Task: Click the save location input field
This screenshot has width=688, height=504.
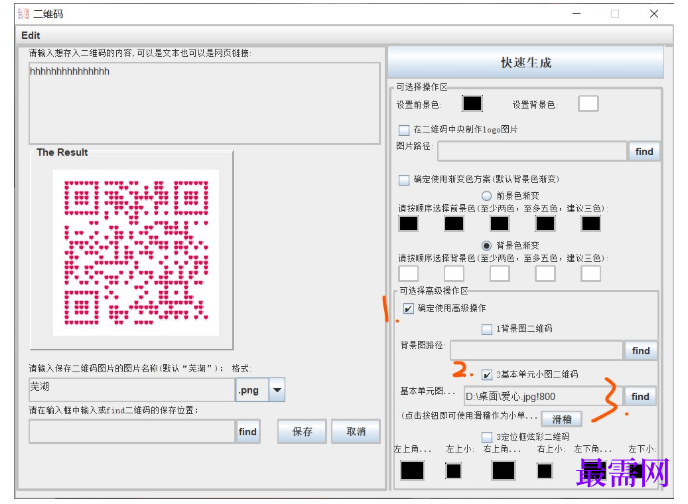Action: [x=132, y=431]
